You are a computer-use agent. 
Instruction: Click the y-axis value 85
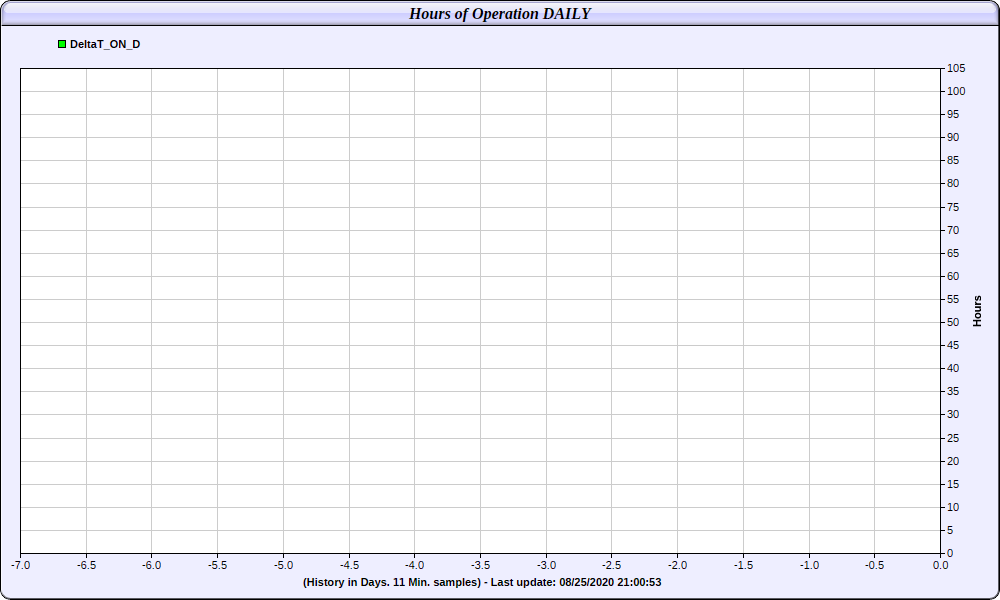[x=953, y=160]
